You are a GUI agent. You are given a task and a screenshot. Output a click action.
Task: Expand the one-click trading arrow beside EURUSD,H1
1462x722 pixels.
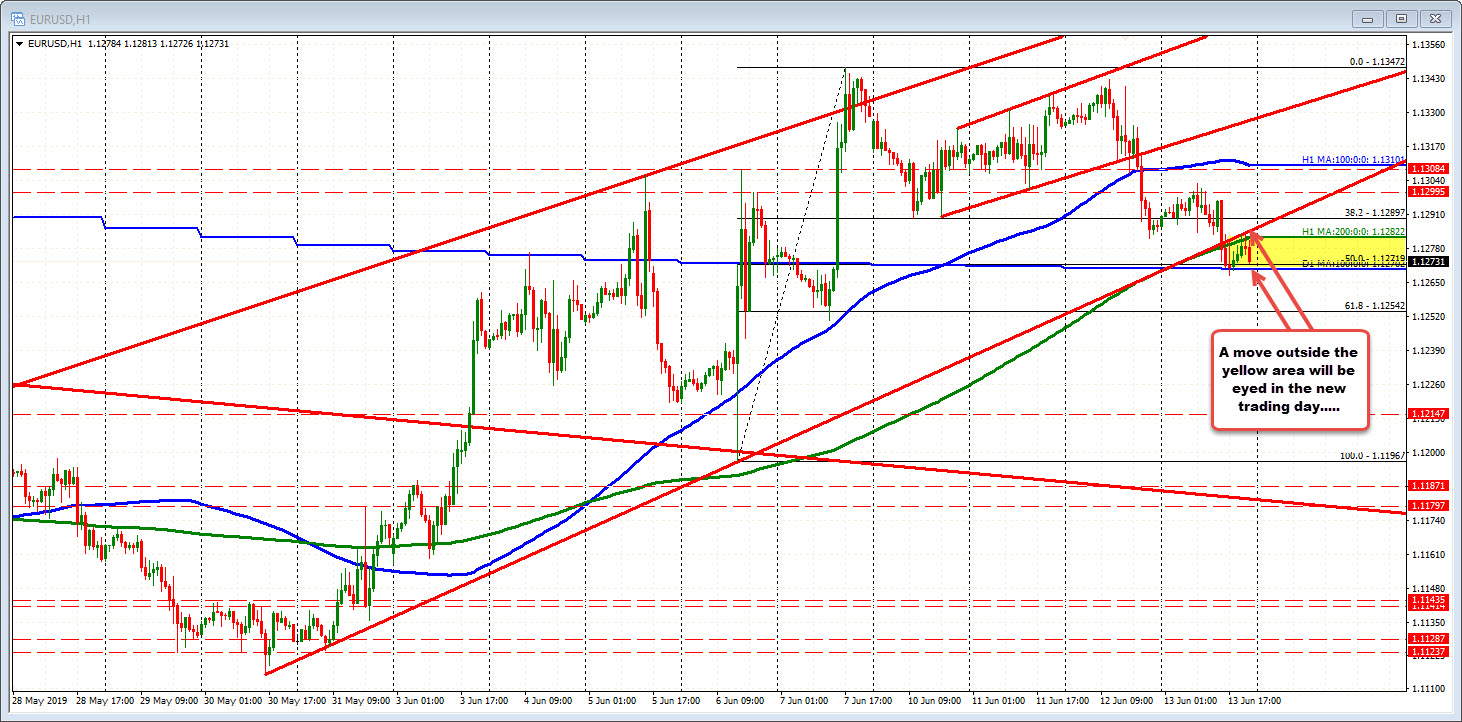[20, 43]
